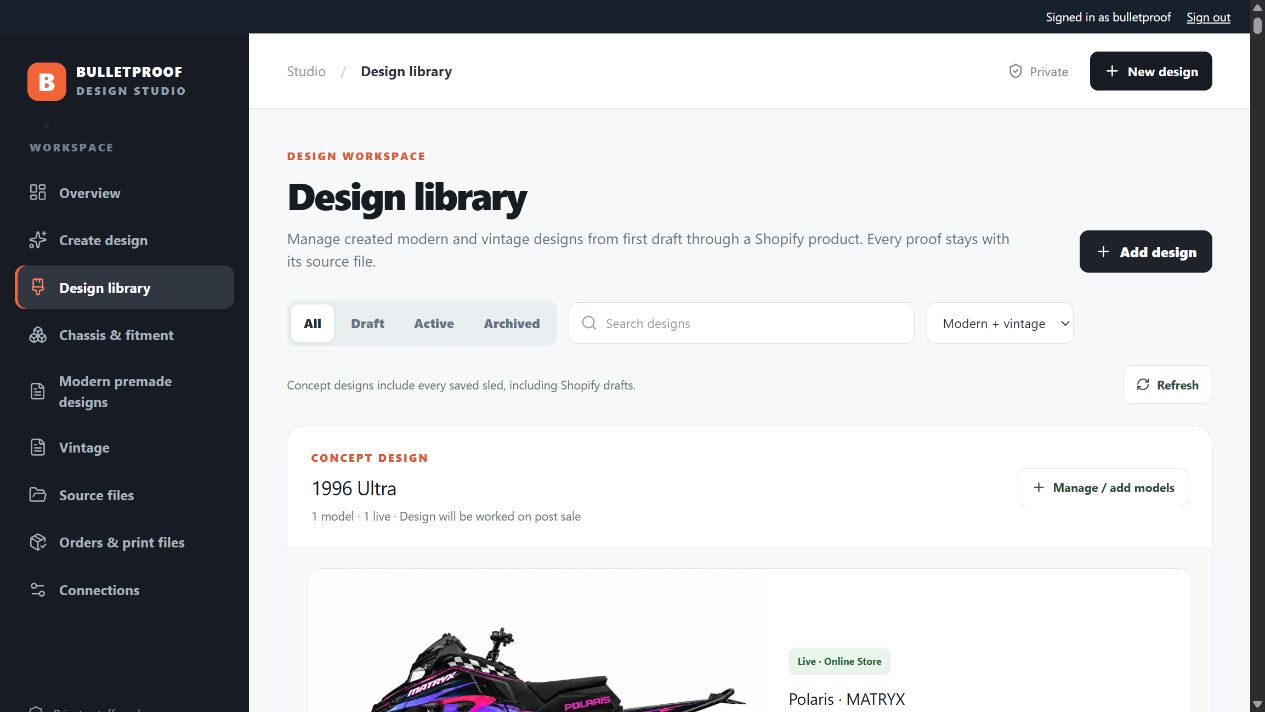Click the Signed in as bulletproof text

click(x=1108, y=17)
